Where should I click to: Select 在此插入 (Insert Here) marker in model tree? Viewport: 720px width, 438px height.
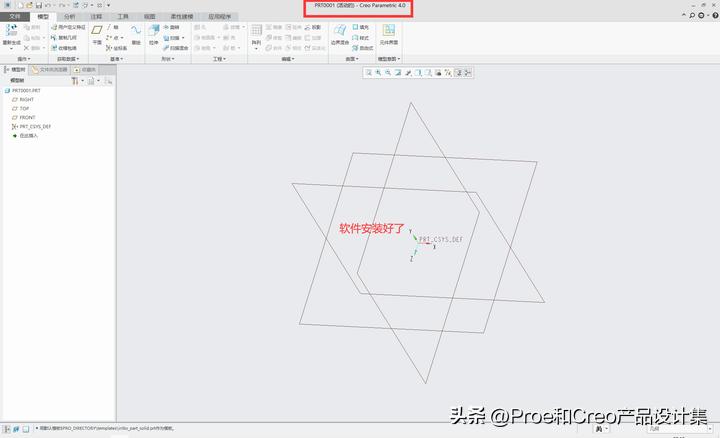pos(25,135)
